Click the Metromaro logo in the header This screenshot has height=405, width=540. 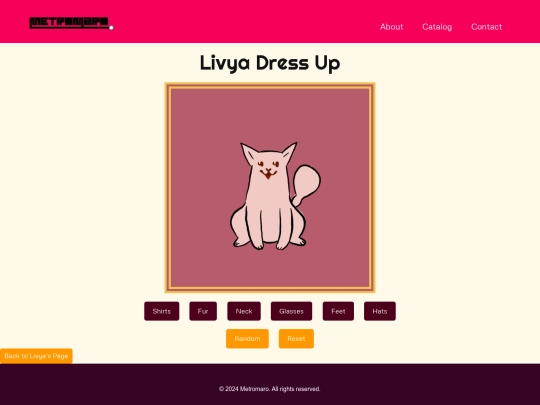coord(69,23)
